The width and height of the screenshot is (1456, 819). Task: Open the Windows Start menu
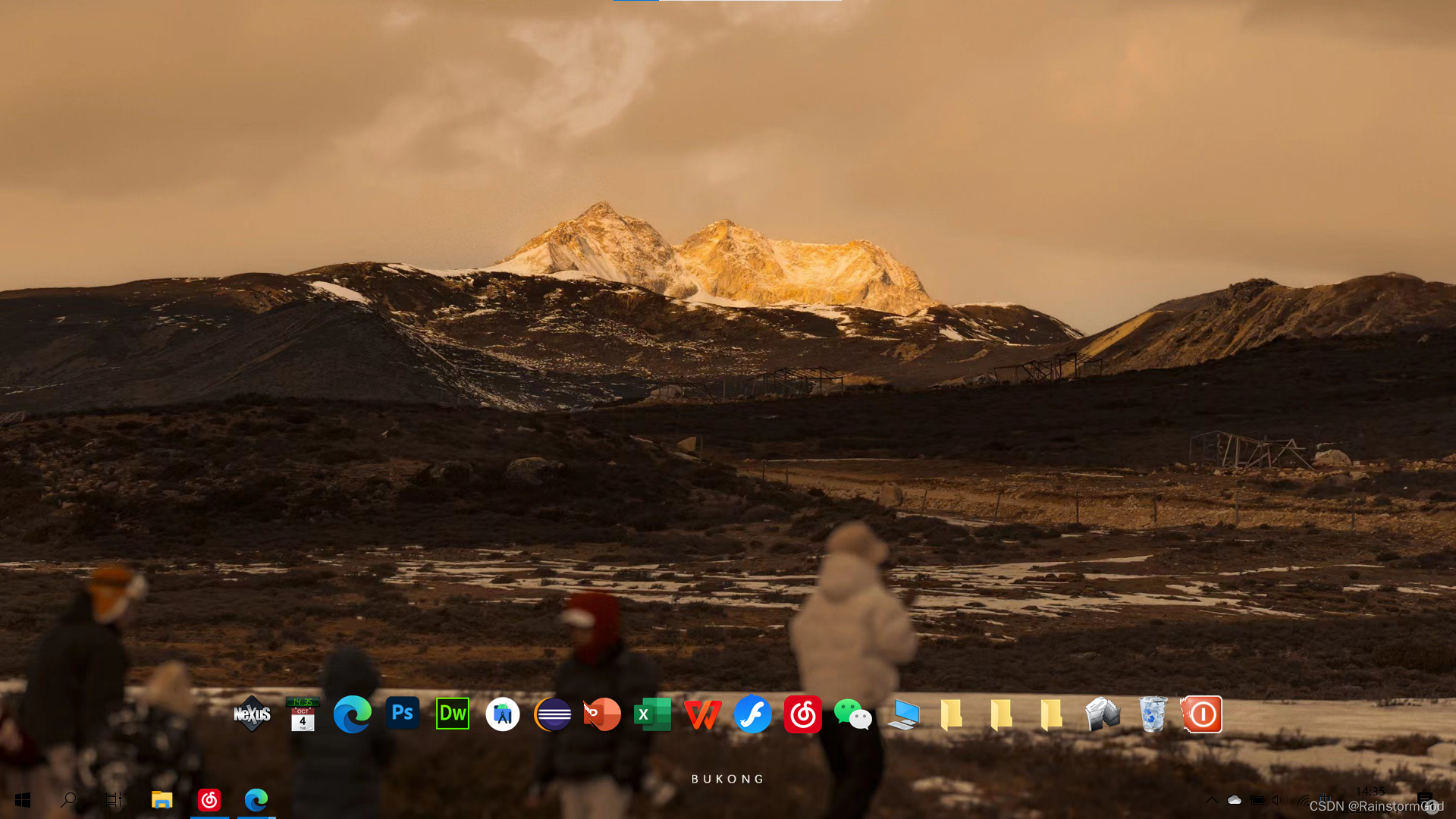(23, 800)
